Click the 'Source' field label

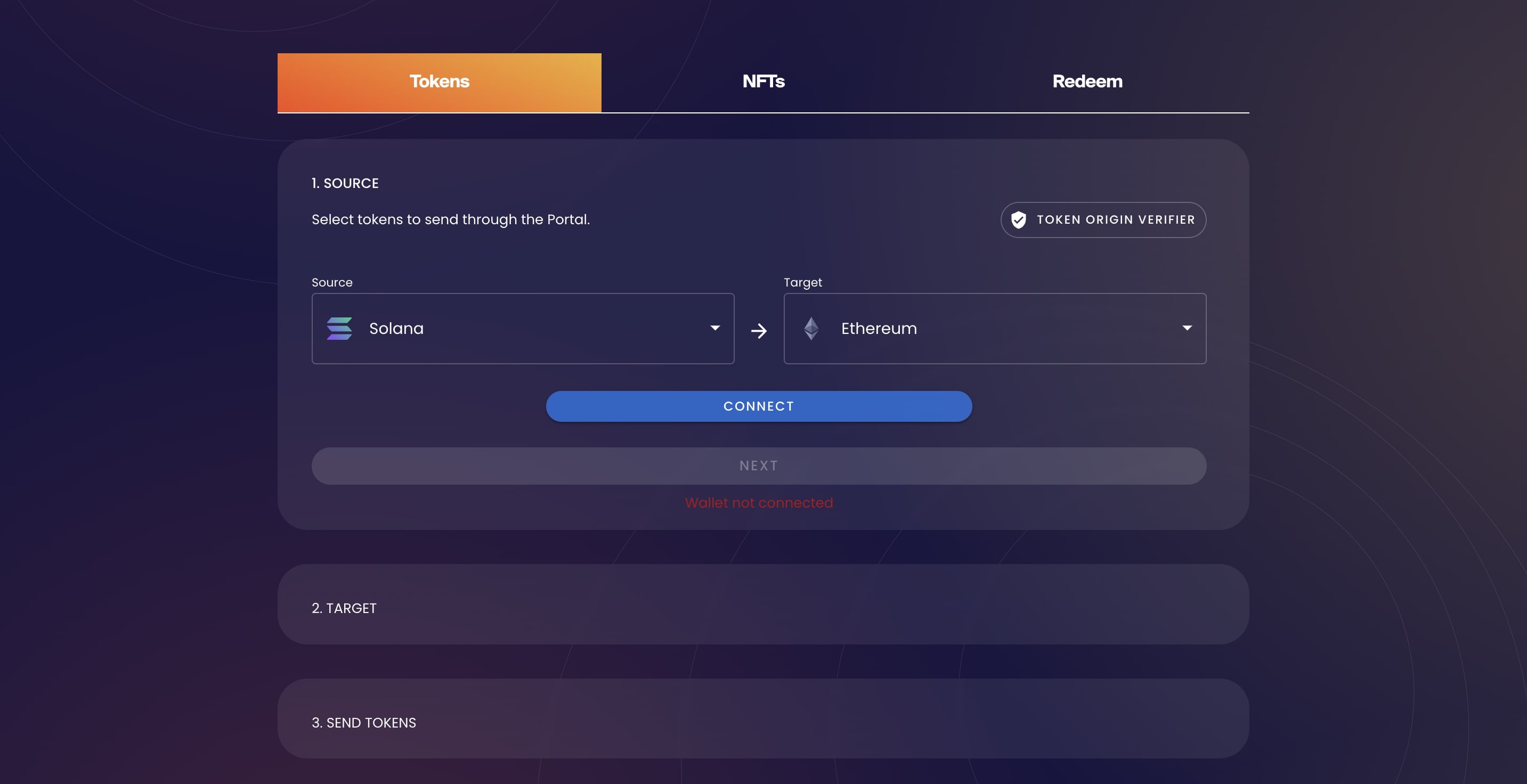pos(332,283)
